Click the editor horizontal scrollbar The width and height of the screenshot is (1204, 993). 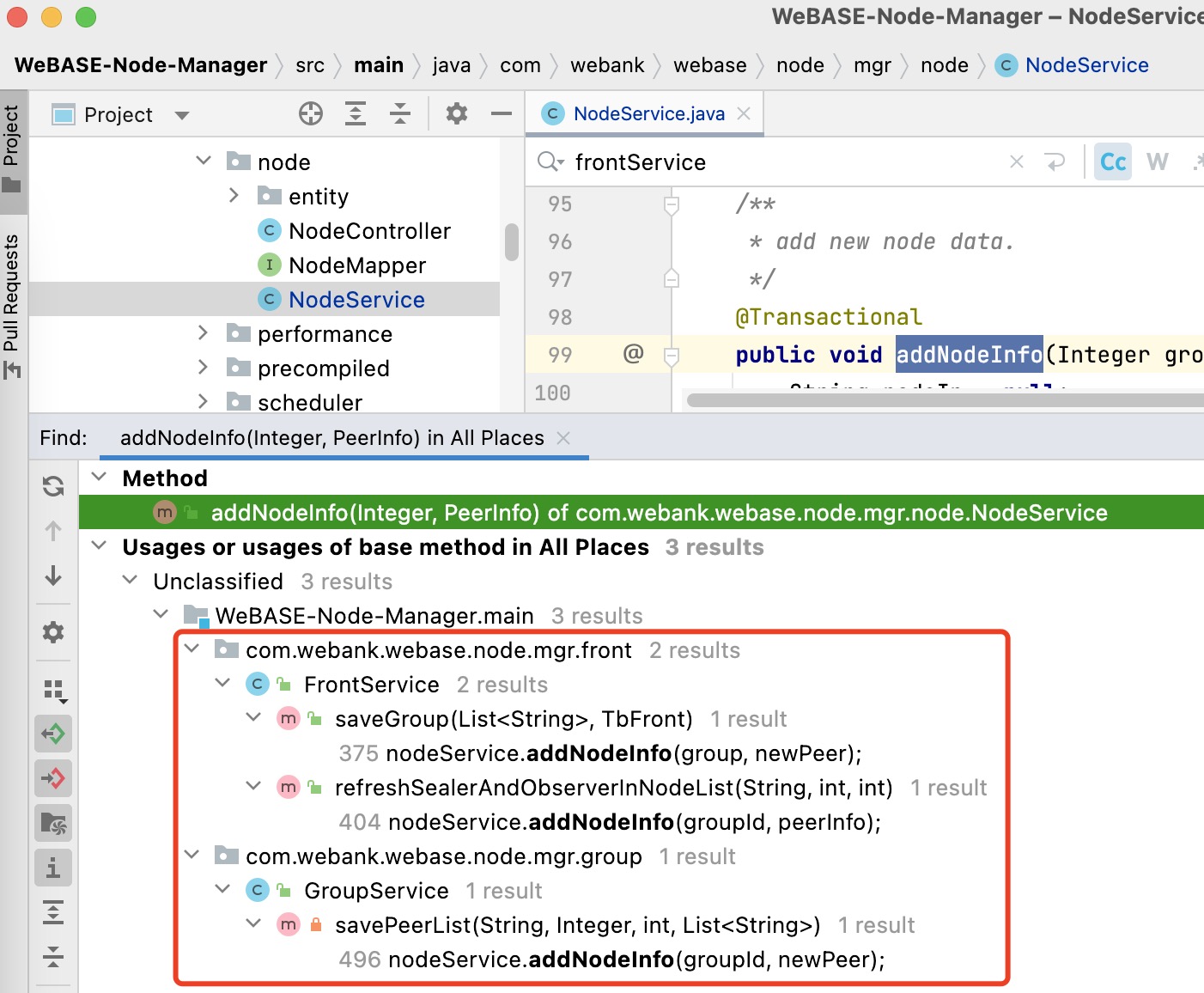click(945, 399)
